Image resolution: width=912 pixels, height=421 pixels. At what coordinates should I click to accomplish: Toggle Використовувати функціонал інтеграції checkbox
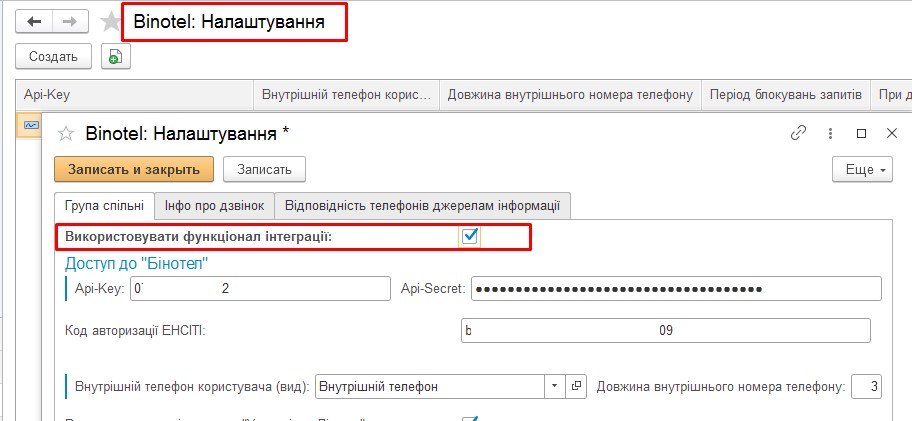pos(470,236)
